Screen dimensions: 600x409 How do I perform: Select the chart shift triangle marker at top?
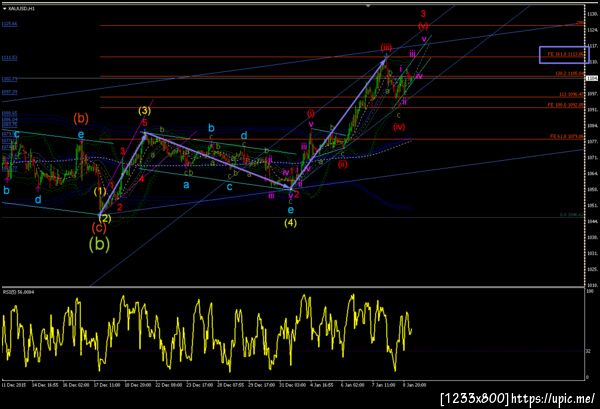[368, 6]
